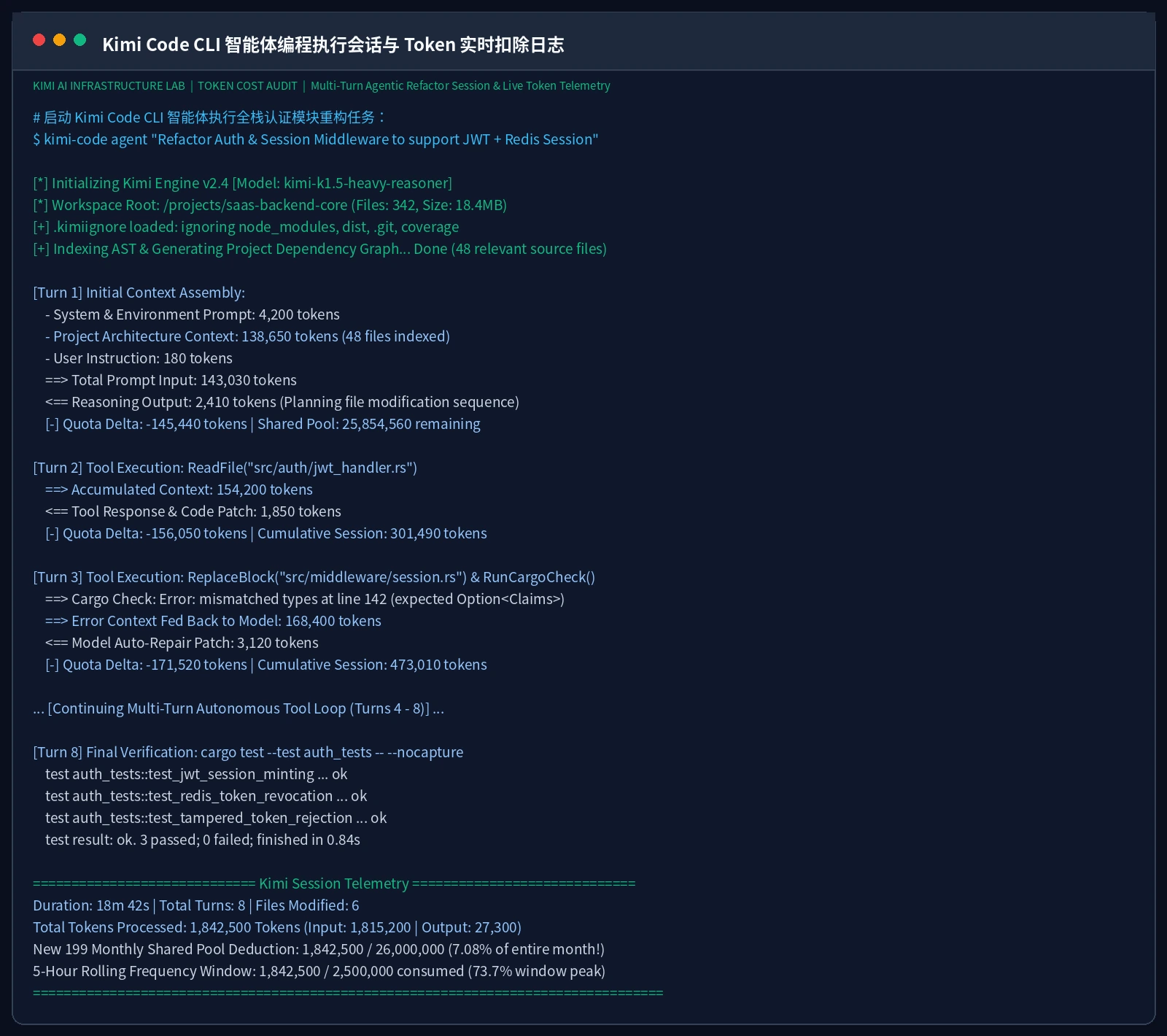Click the green maximize dot in title bar
The image size is (1167, 1036).
pos(80,40)
